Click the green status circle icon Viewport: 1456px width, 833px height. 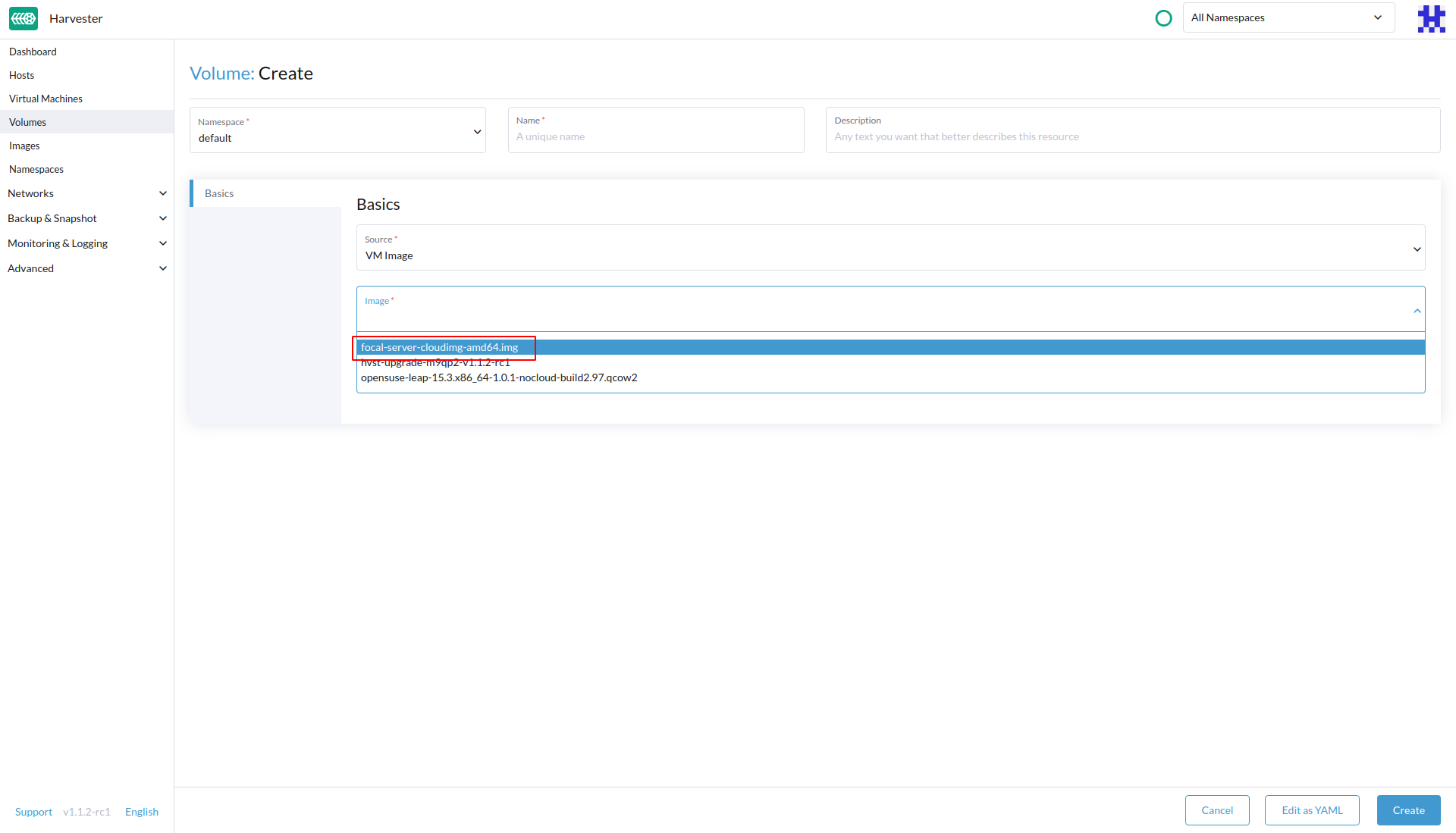(1163, 18)
